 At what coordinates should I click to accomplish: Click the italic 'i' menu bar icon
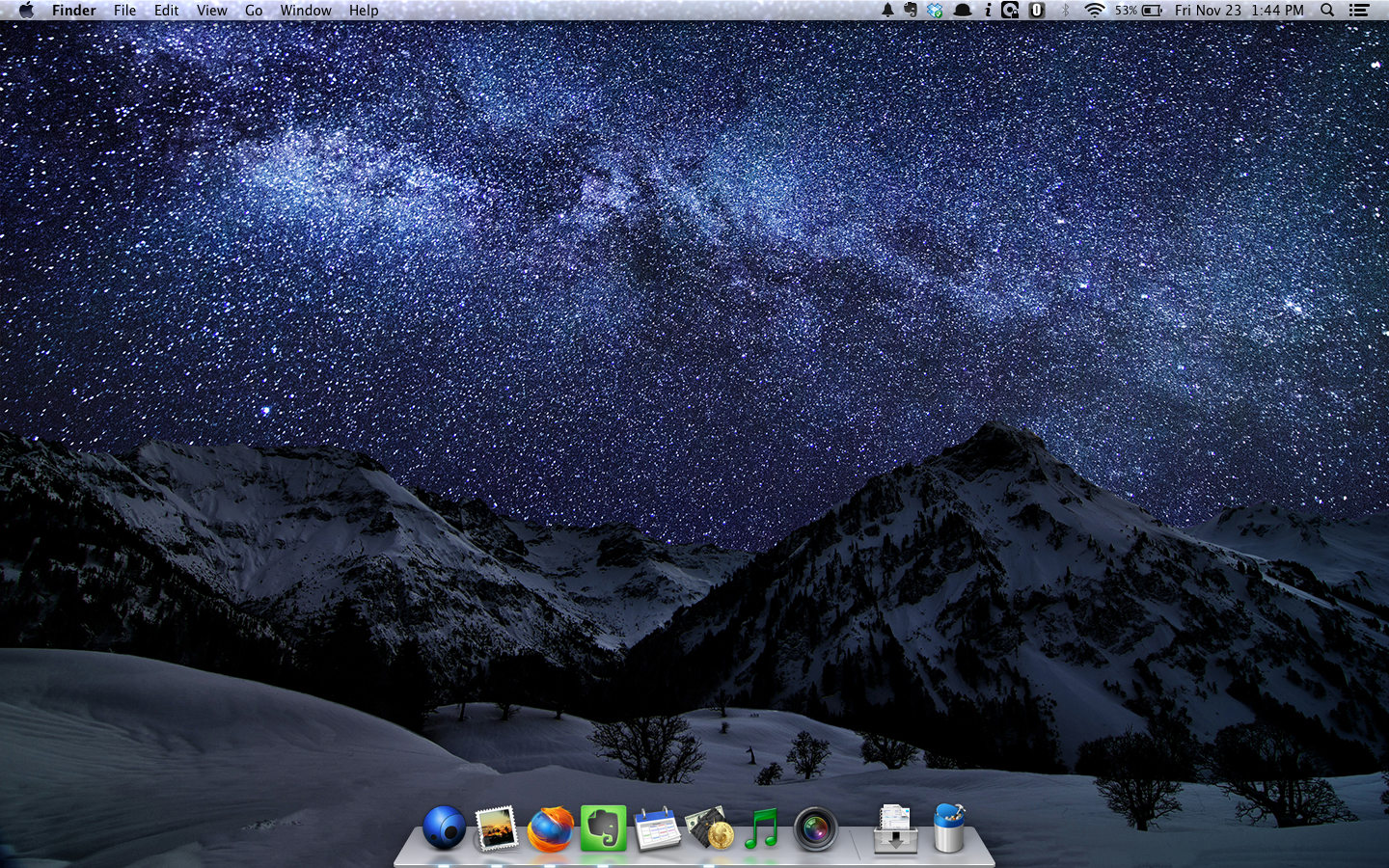point(988,10)
